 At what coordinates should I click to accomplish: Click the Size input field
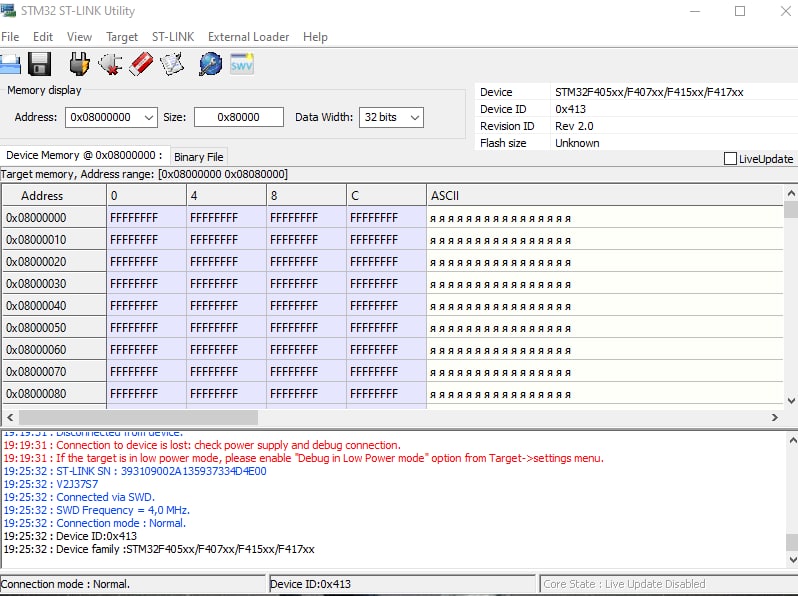pyautogui.click(x=239, y=117)
